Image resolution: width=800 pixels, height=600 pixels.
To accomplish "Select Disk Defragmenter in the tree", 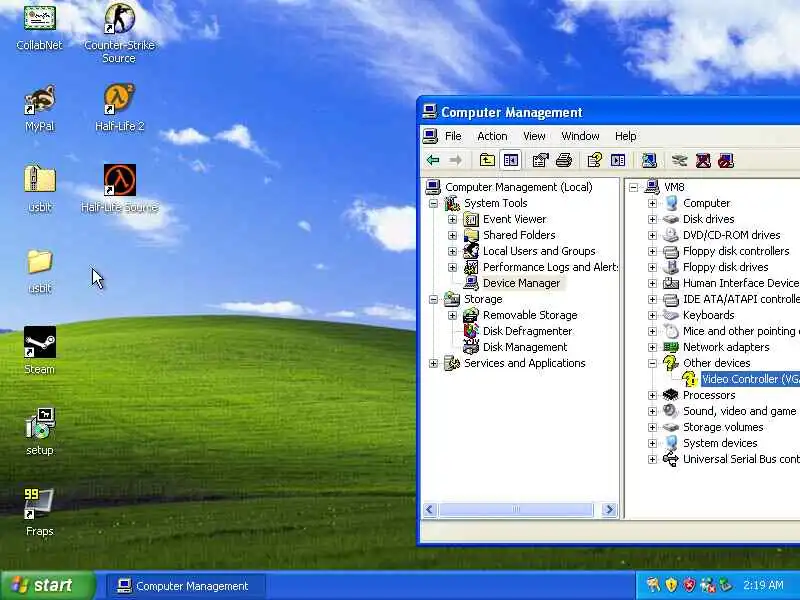I will tap(528, 331).
